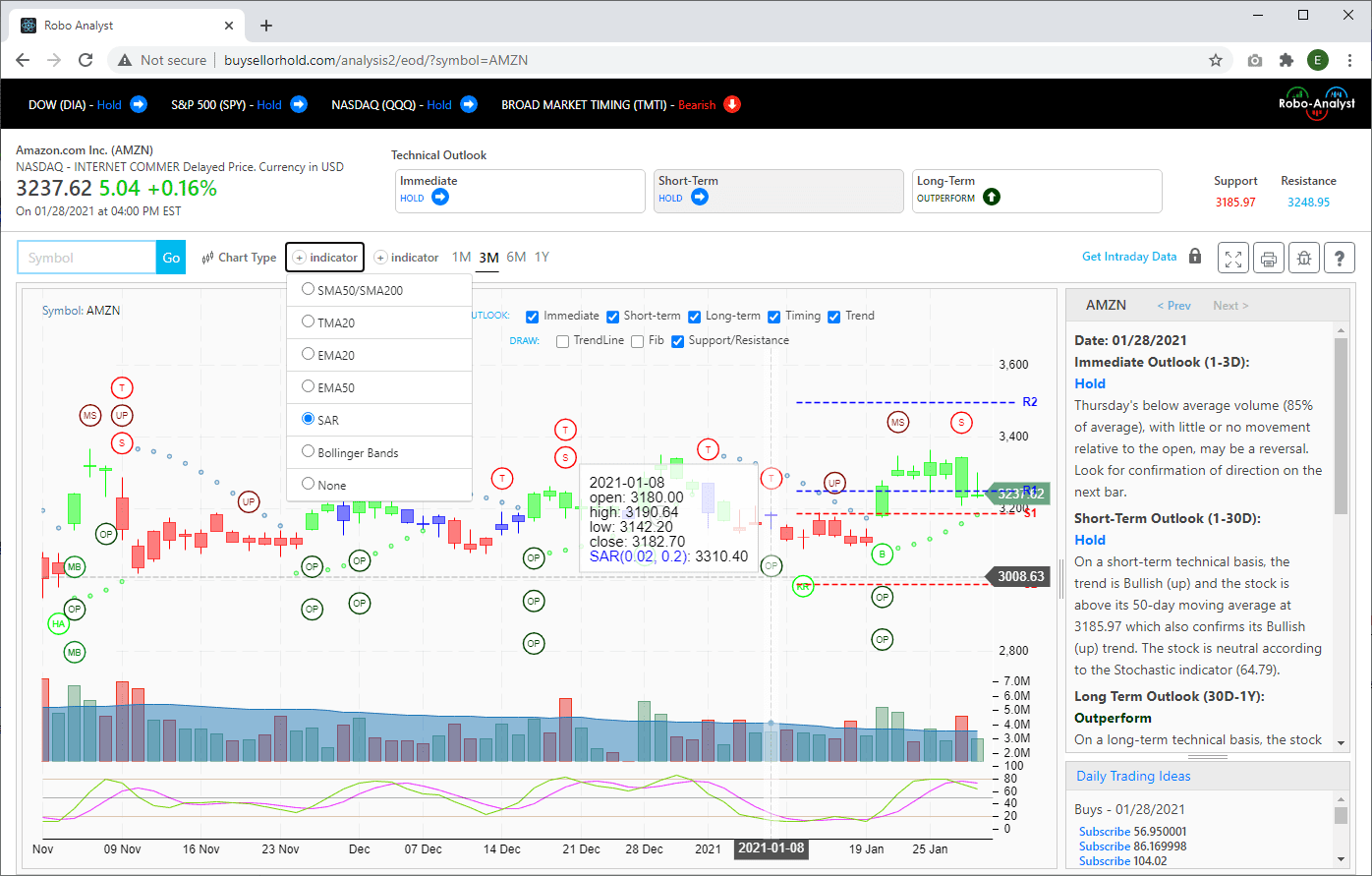Viewport: 1372px width, 876px height.
Task: Click the green Outperform up-arrow icon in Long-Term
Action: click(992, 197)
